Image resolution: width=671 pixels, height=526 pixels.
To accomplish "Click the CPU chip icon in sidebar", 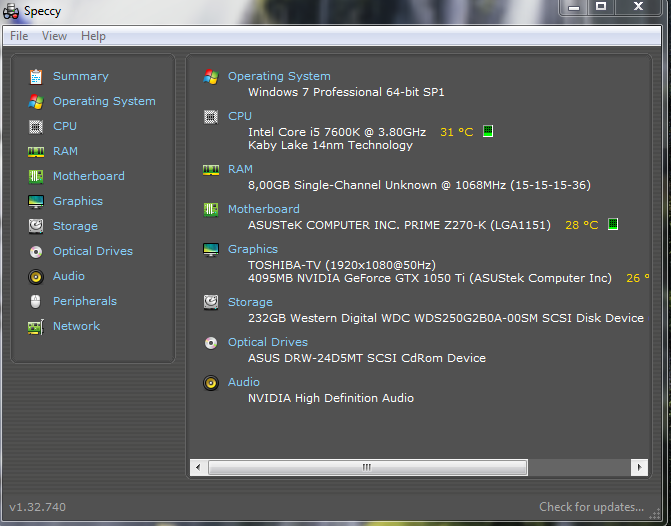I will 36,127.
